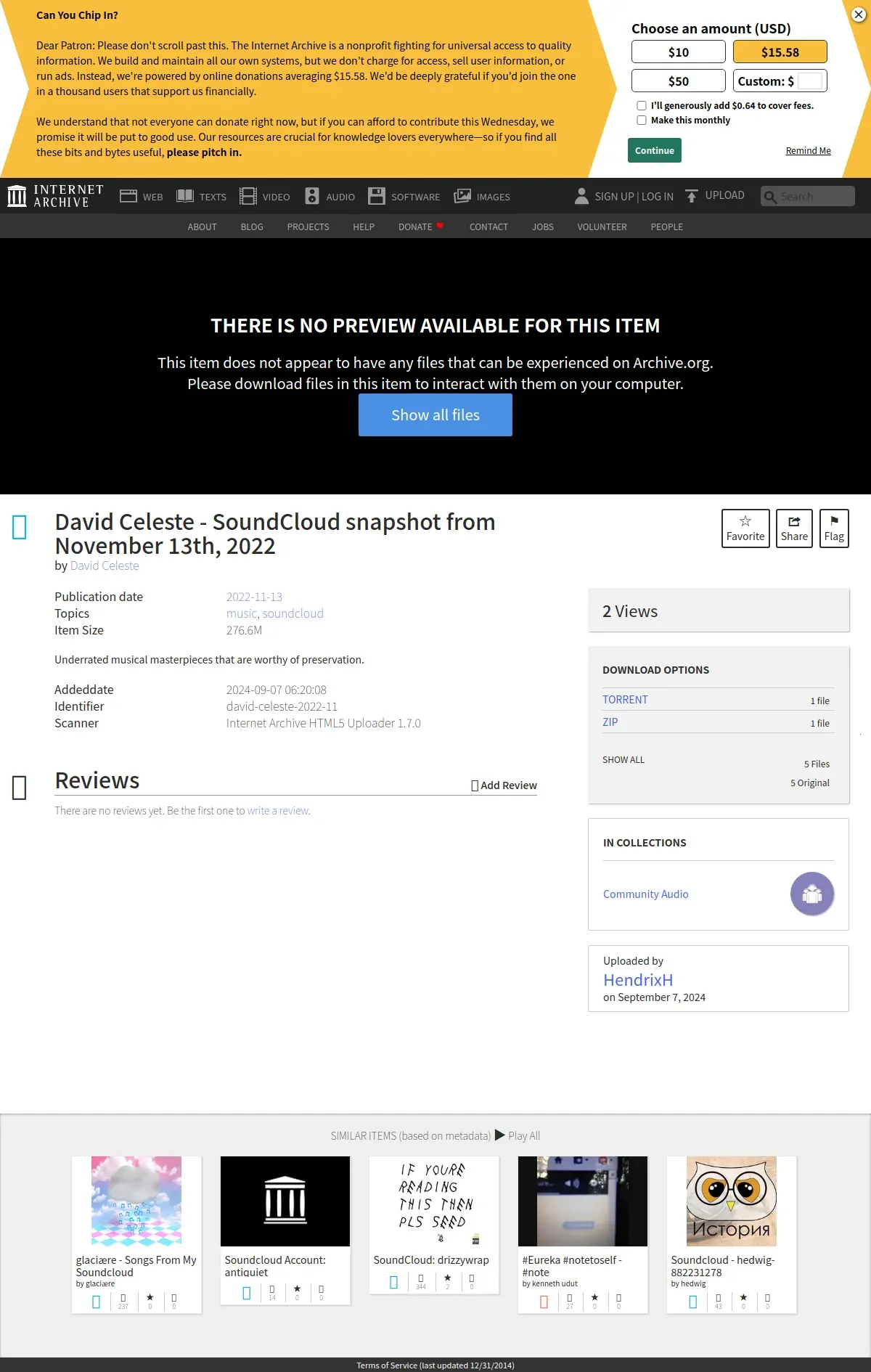
Task: Flag this item
Action: coord(834,528)
